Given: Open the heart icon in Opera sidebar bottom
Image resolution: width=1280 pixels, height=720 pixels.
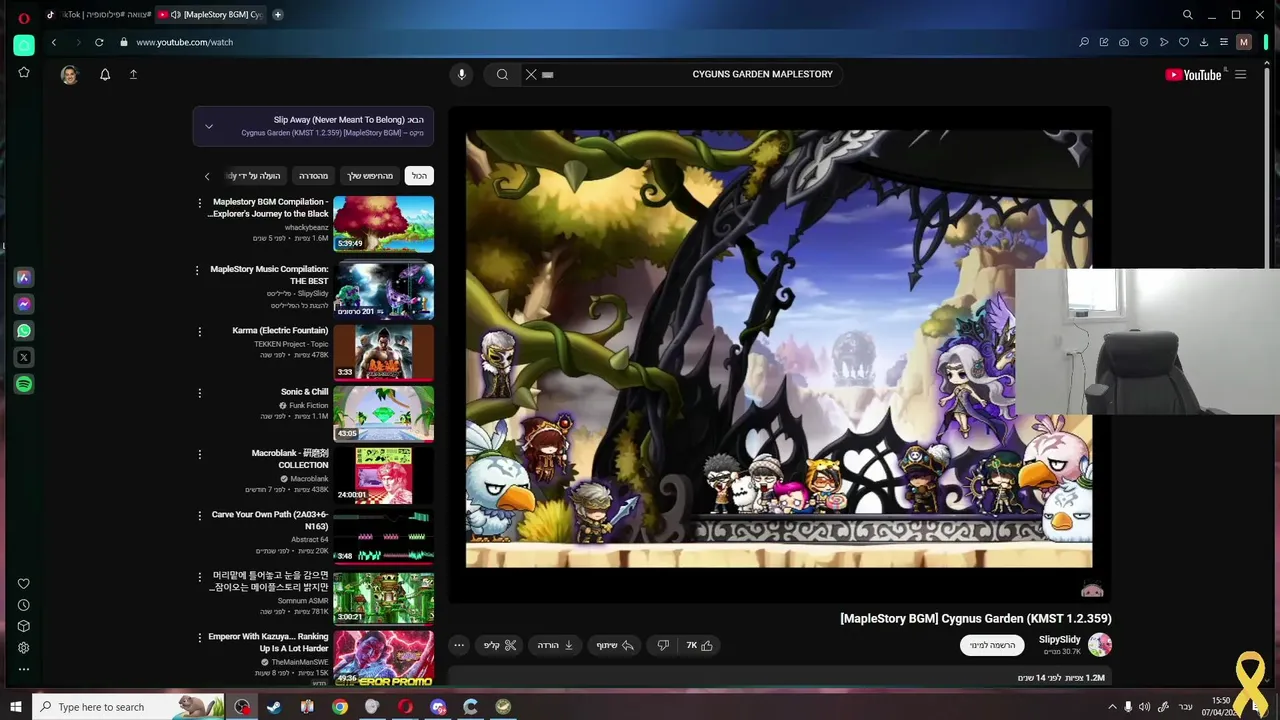Looking at the screenshot, I should (x=24, y=584).
